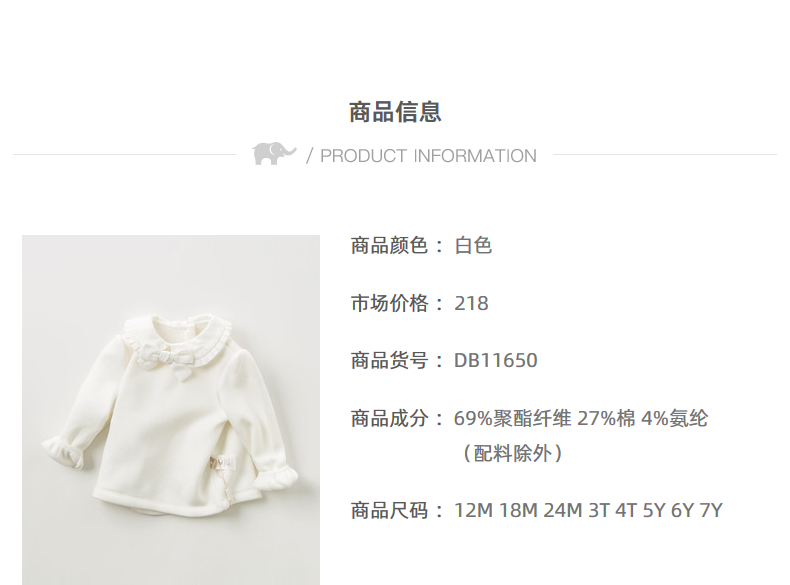The height and width of the screenshot is (585, 790).
Task: Select size 24M
Action: click(x=563, y=510)
